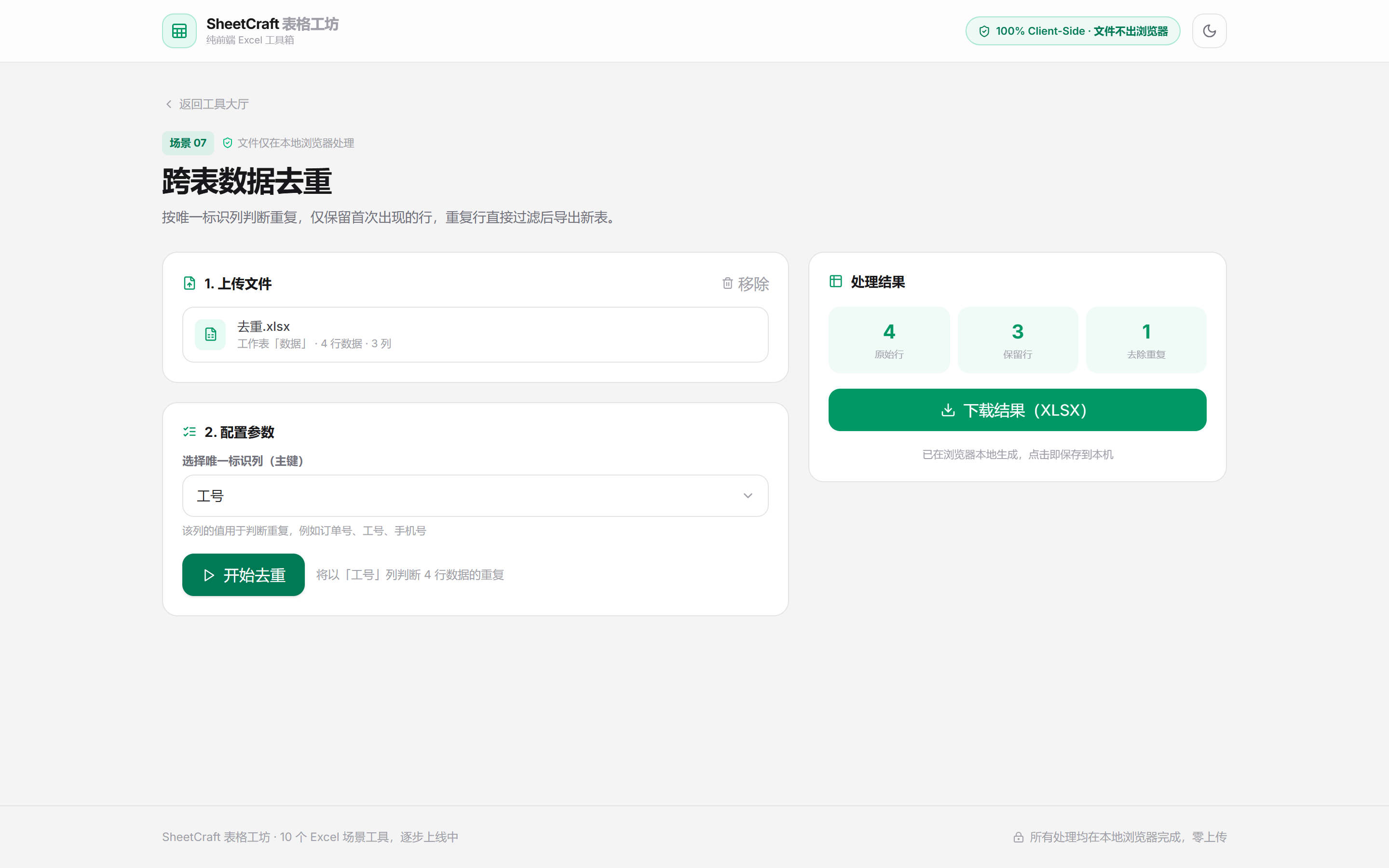The image size is (1389, 868).
Task: Click the checklist icon next to 2. 配置参数
Action: [x=190, y=432]
